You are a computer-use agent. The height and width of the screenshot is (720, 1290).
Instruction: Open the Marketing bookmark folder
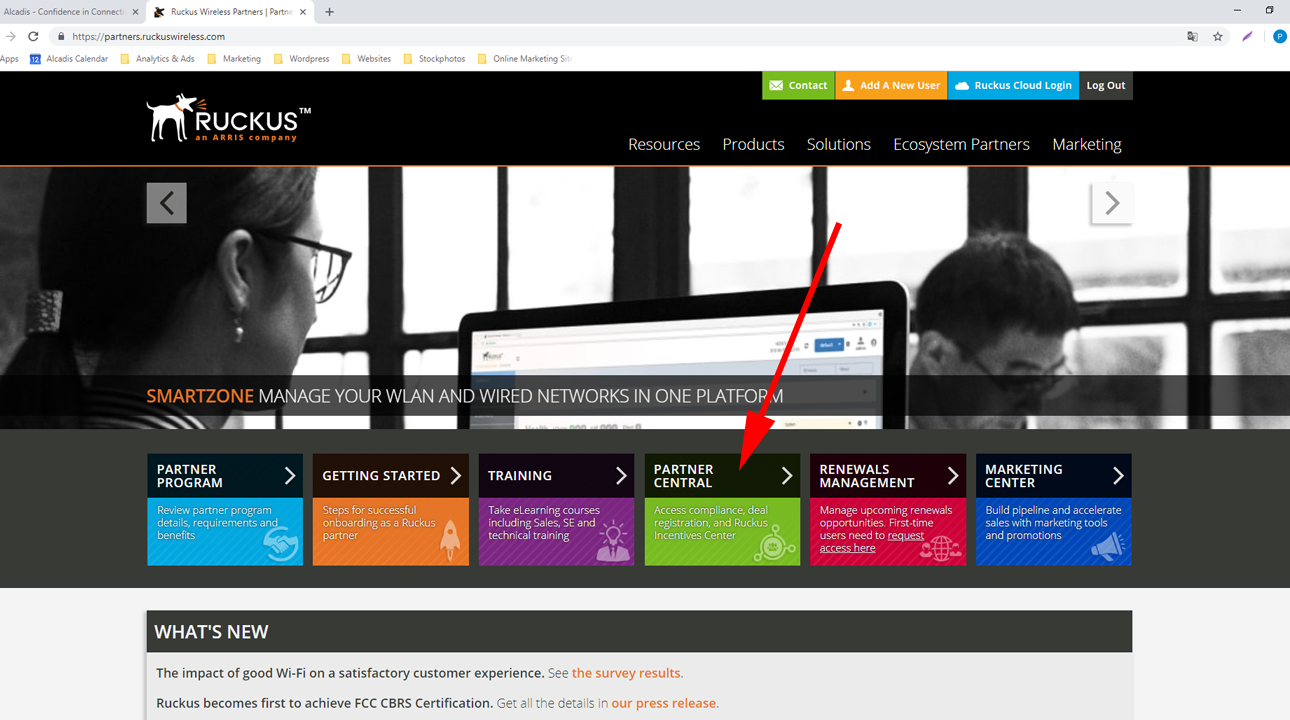point(234,59)
